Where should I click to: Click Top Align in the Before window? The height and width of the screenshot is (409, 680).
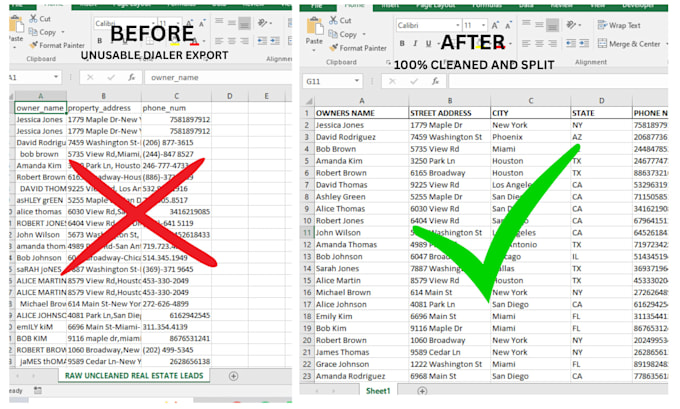[x=219, y=22]
